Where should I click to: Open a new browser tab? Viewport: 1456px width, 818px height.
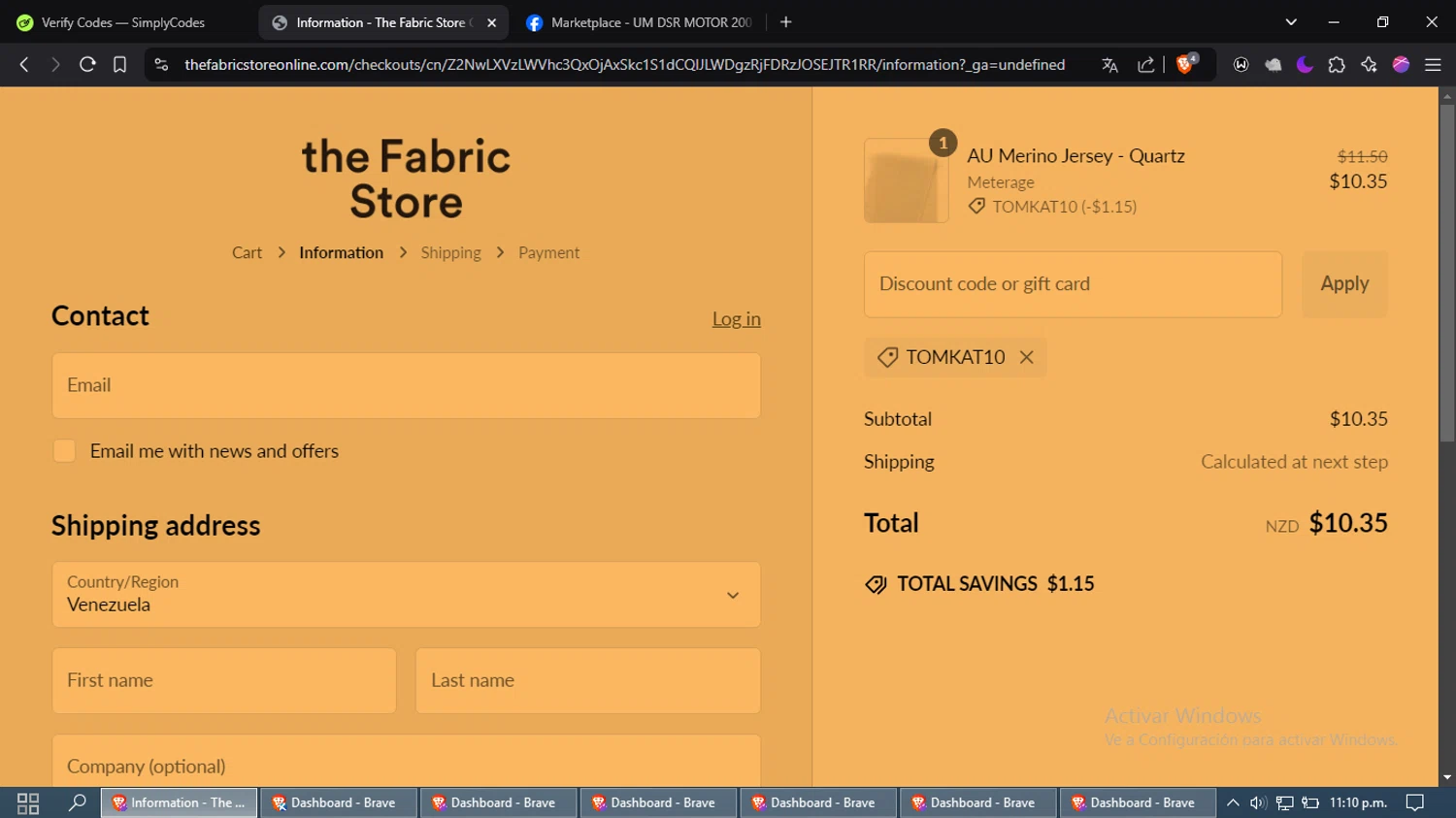(786, 22)
